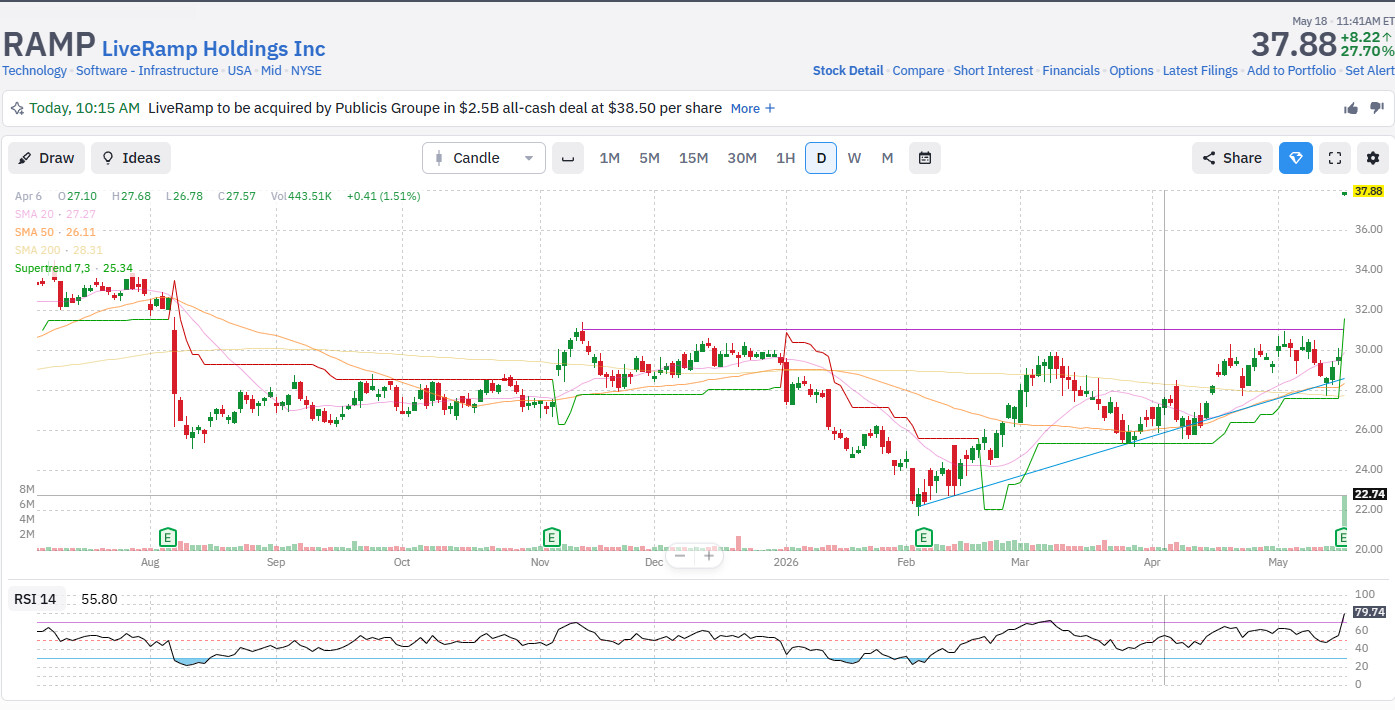
Task: Open the Draw tools
Action: click(x=46, y=158)
